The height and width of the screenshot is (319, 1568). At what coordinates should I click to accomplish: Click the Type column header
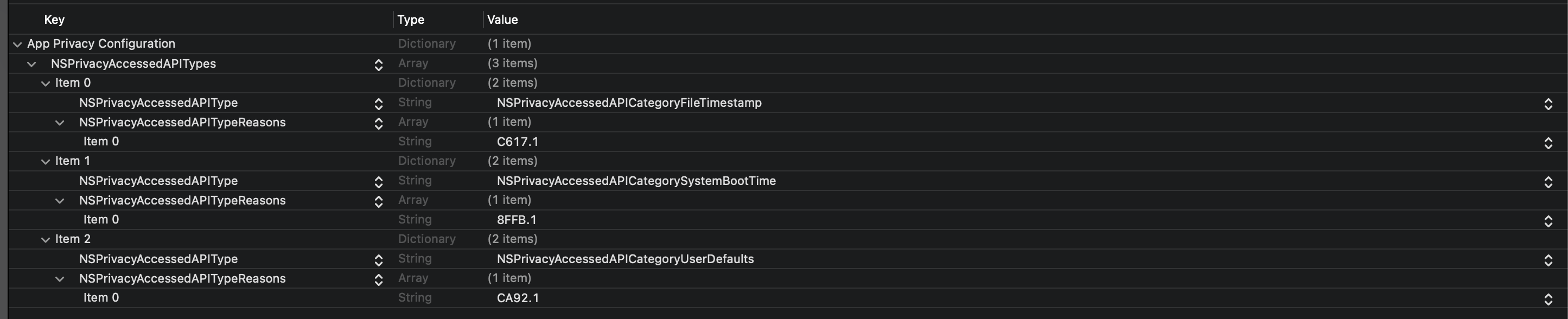(411, 20)
